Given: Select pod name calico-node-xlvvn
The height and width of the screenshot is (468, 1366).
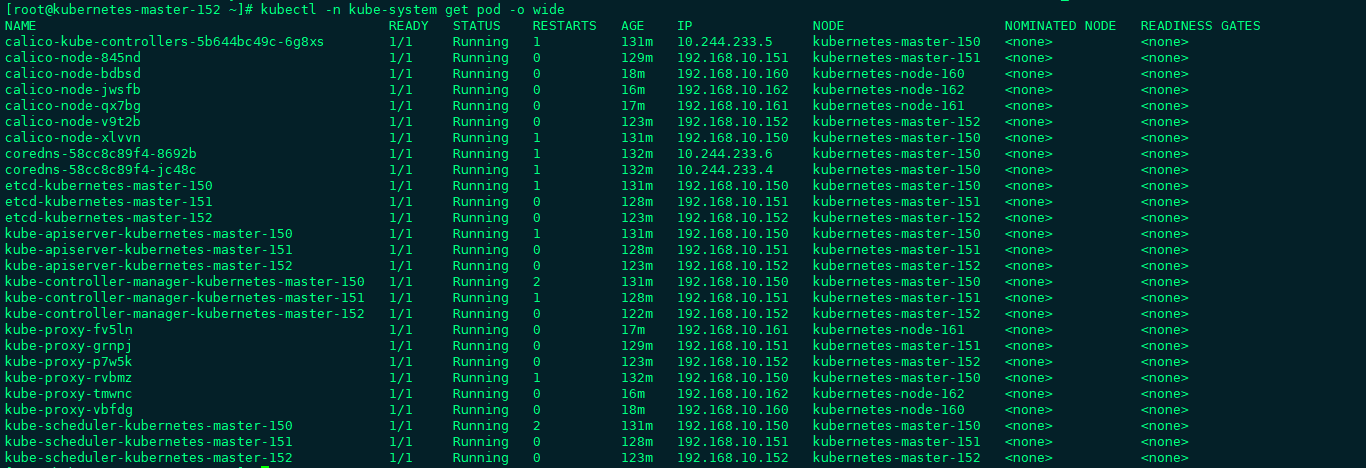Looking at the screenshot, I should click(73, 138).
